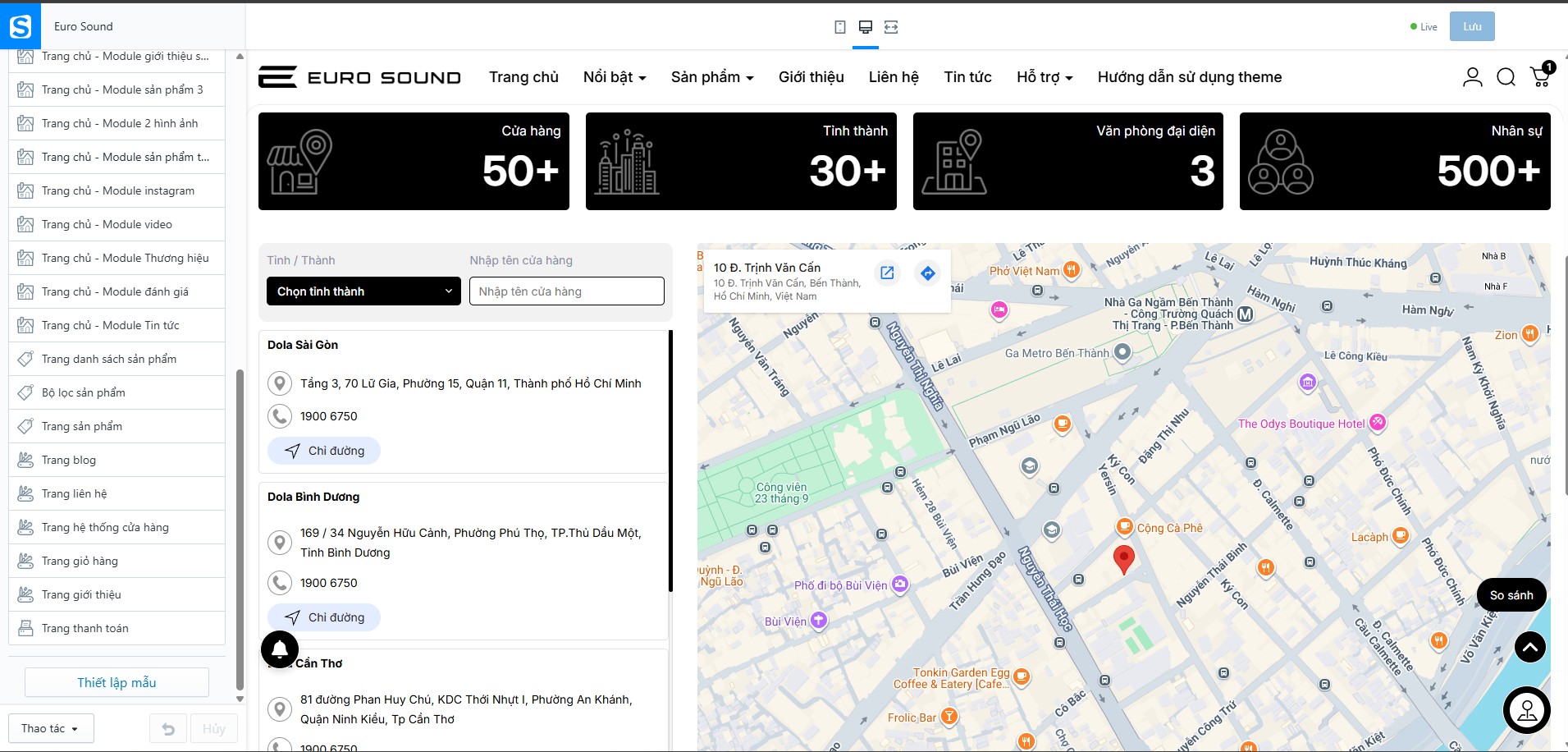1568x752 pixels.
Task: Switch to mobile preview icon
Action: pyautogui.click(x=840, y=27)
